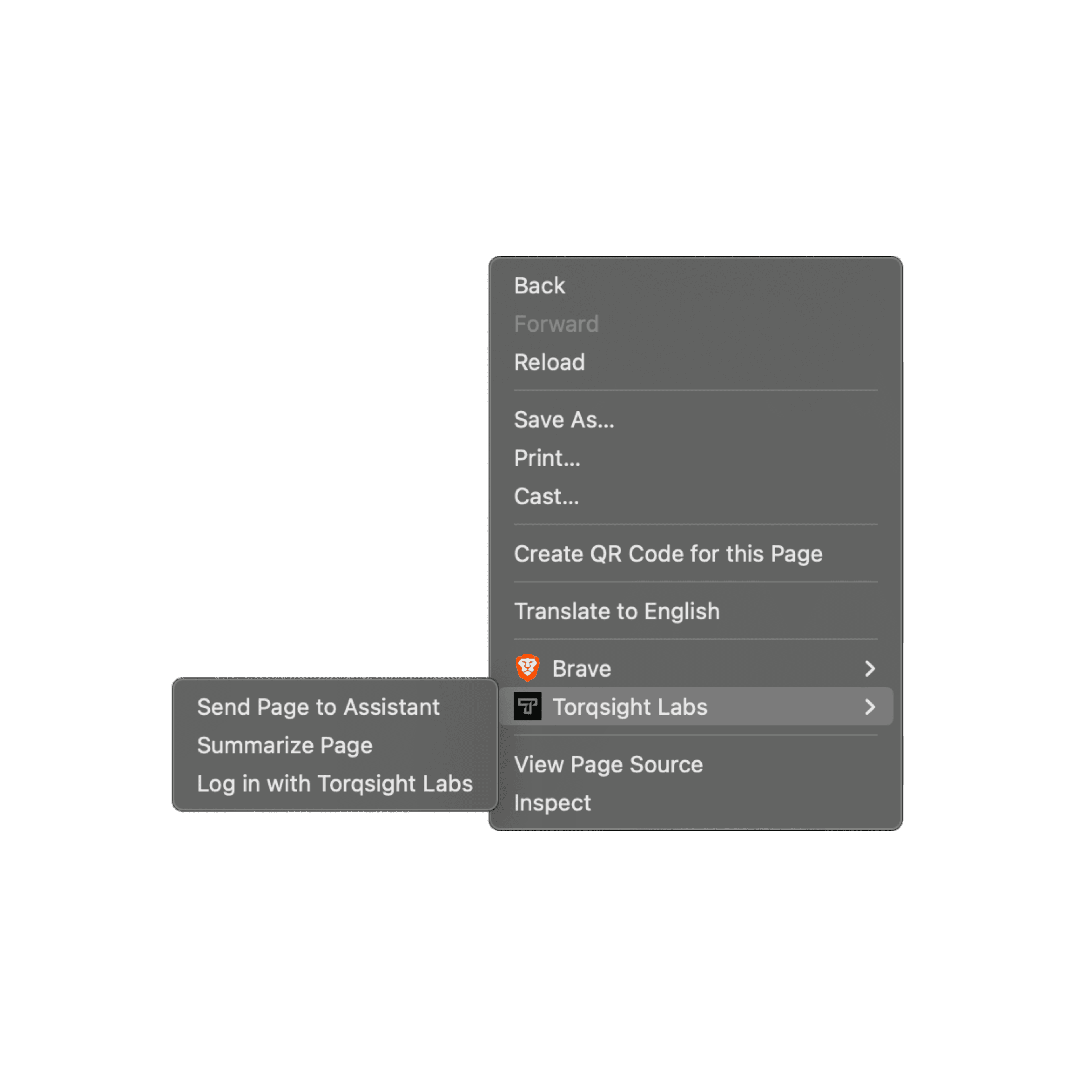The width and height of the screenshot is (1092, 1092).
Task: Choose Translate to English
Action: [x=696, y=611]
